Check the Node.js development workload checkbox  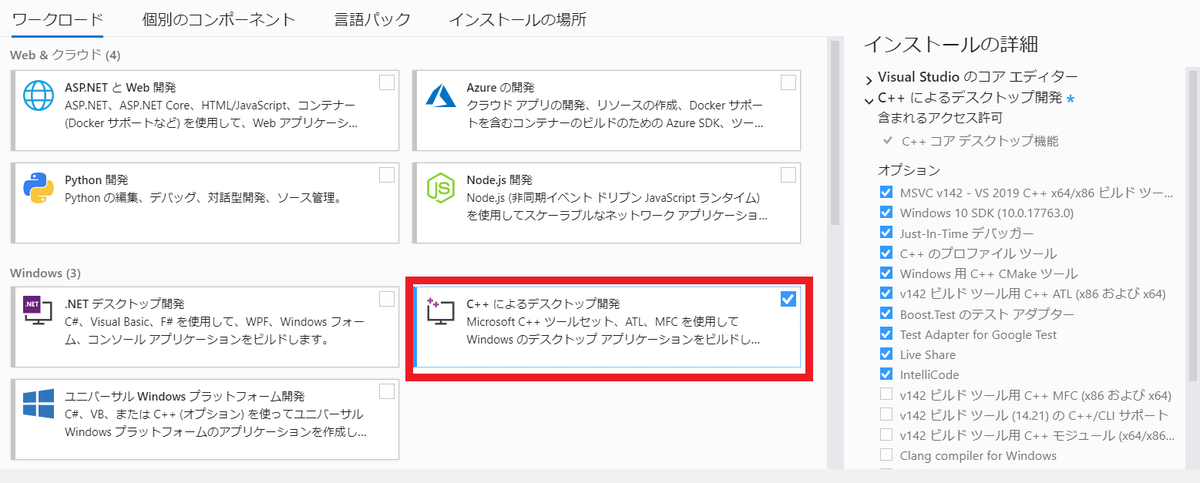pos(788,175)
